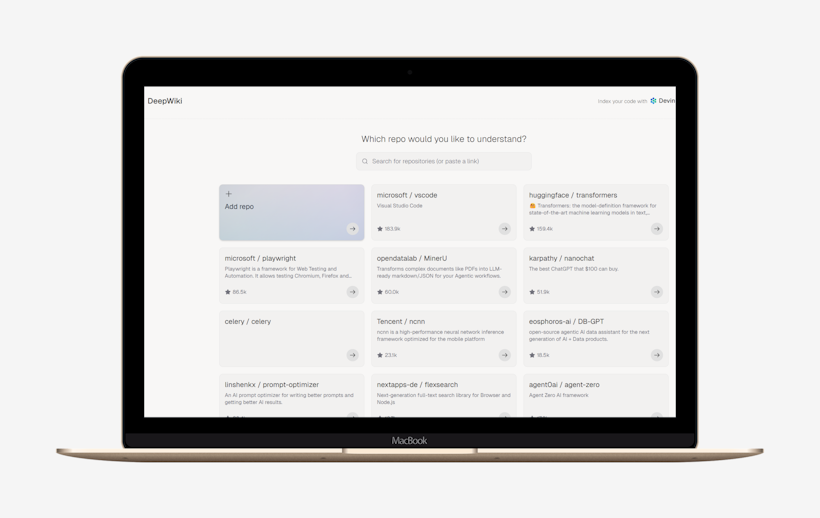Click arrow button on opendatalab / MinerU card
Viewport: 820px width, 518px height.
(x=504, y=292)
